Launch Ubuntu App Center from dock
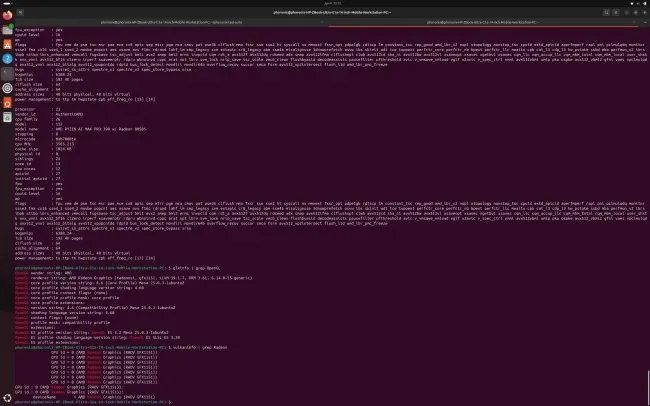650x406 pixels. point(7,44)
